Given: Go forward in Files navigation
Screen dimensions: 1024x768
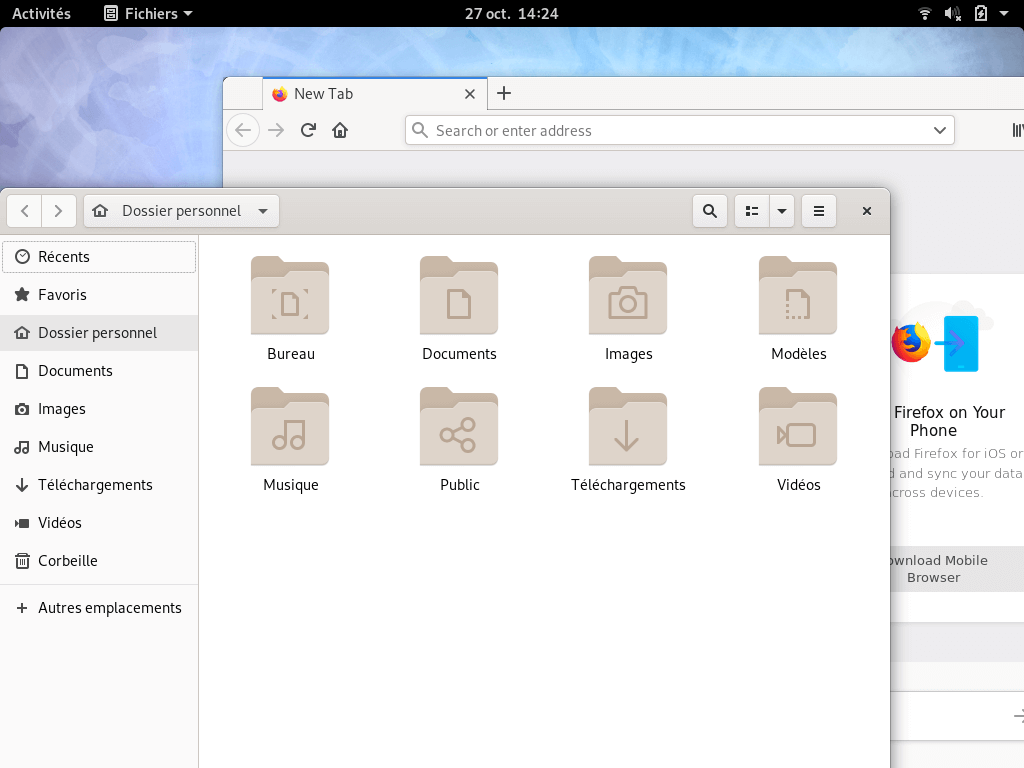Looking at the screenshot, I should (x=59, y=211).
